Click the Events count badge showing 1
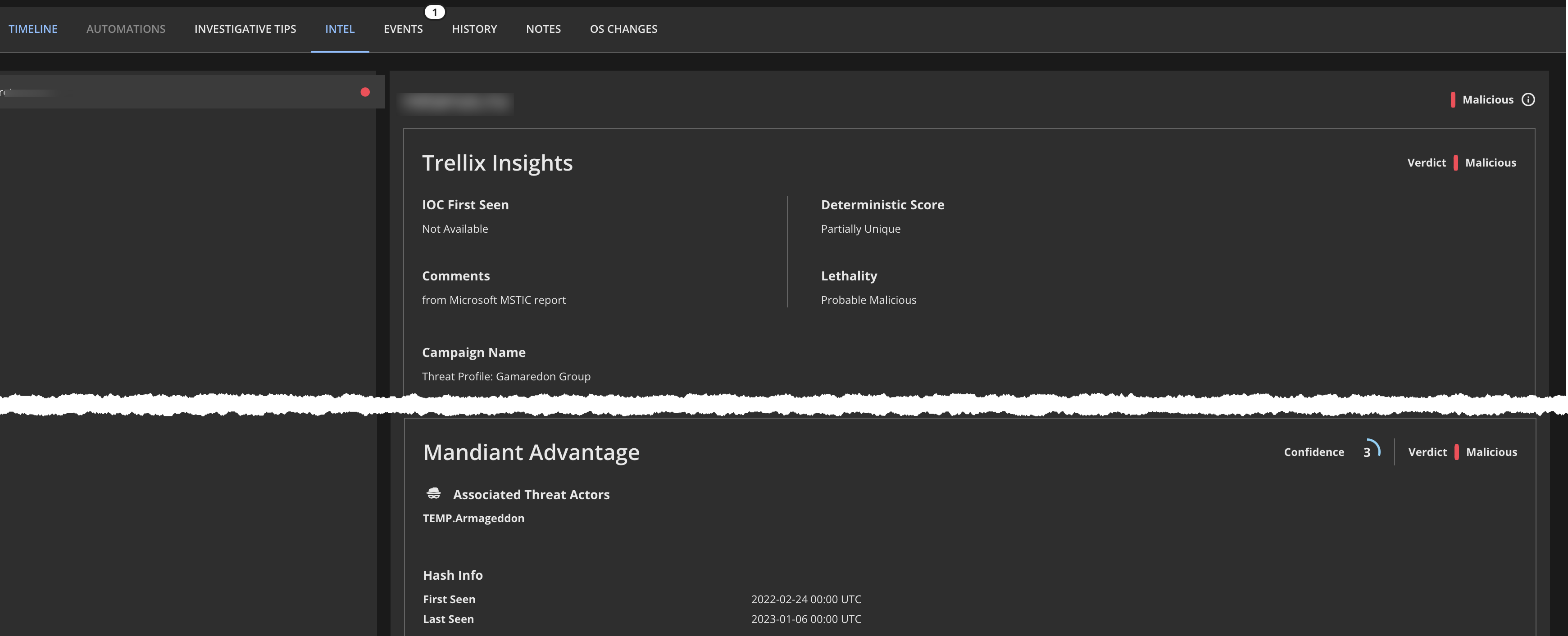Viewport: 1568px width, 636px height. 435,12
